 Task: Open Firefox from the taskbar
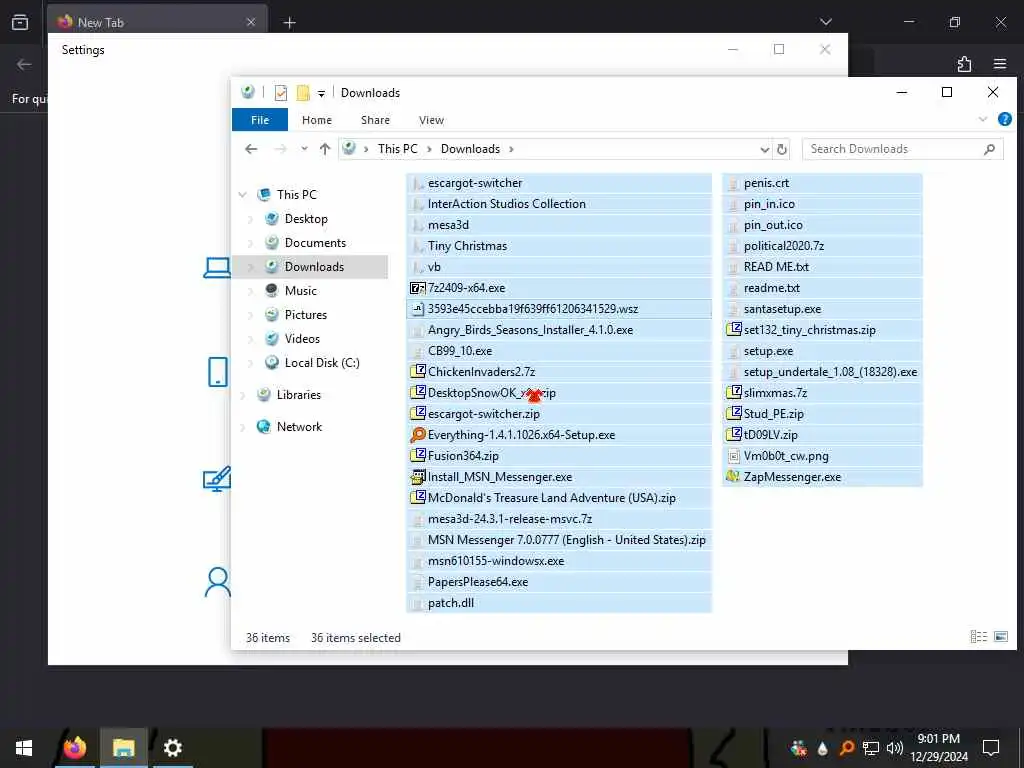(x=74, y=747)
